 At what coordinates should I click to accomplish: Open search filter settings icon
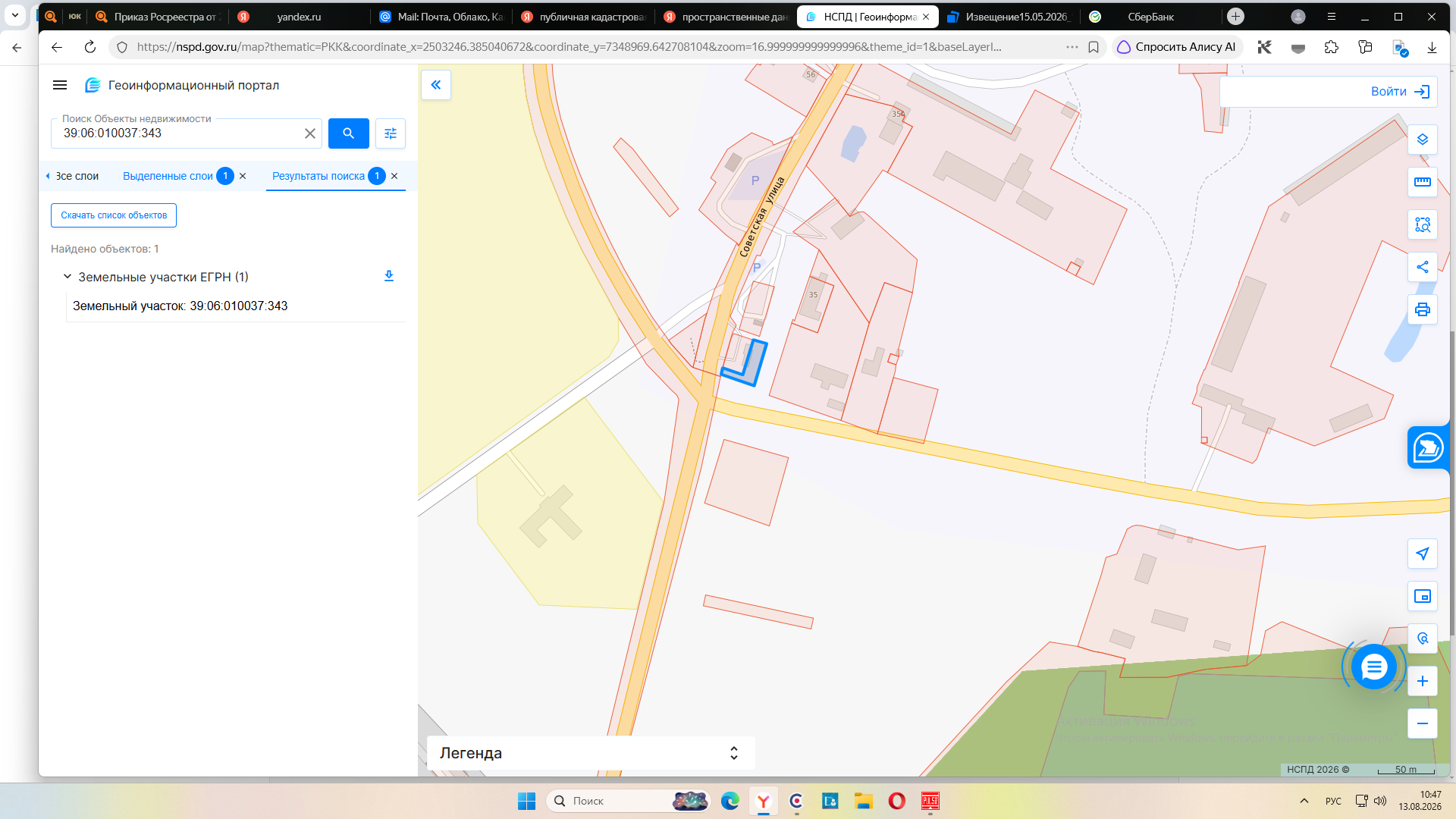tap(391, 133)
